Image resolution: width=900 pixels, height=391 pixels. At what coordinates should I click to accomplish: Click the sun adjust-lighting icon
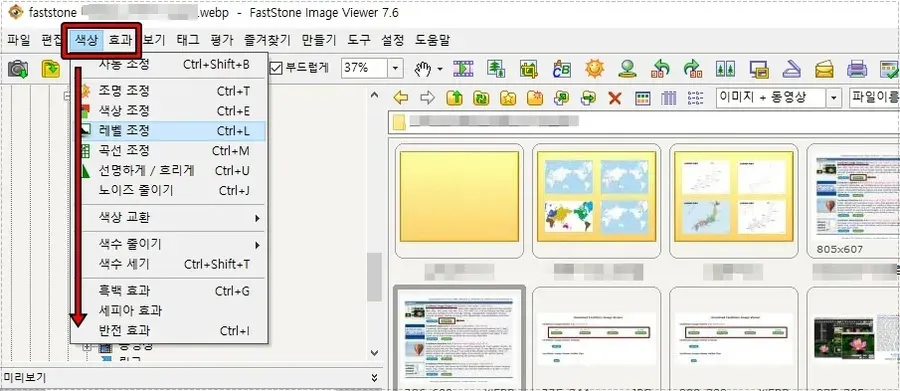point(595,69)
